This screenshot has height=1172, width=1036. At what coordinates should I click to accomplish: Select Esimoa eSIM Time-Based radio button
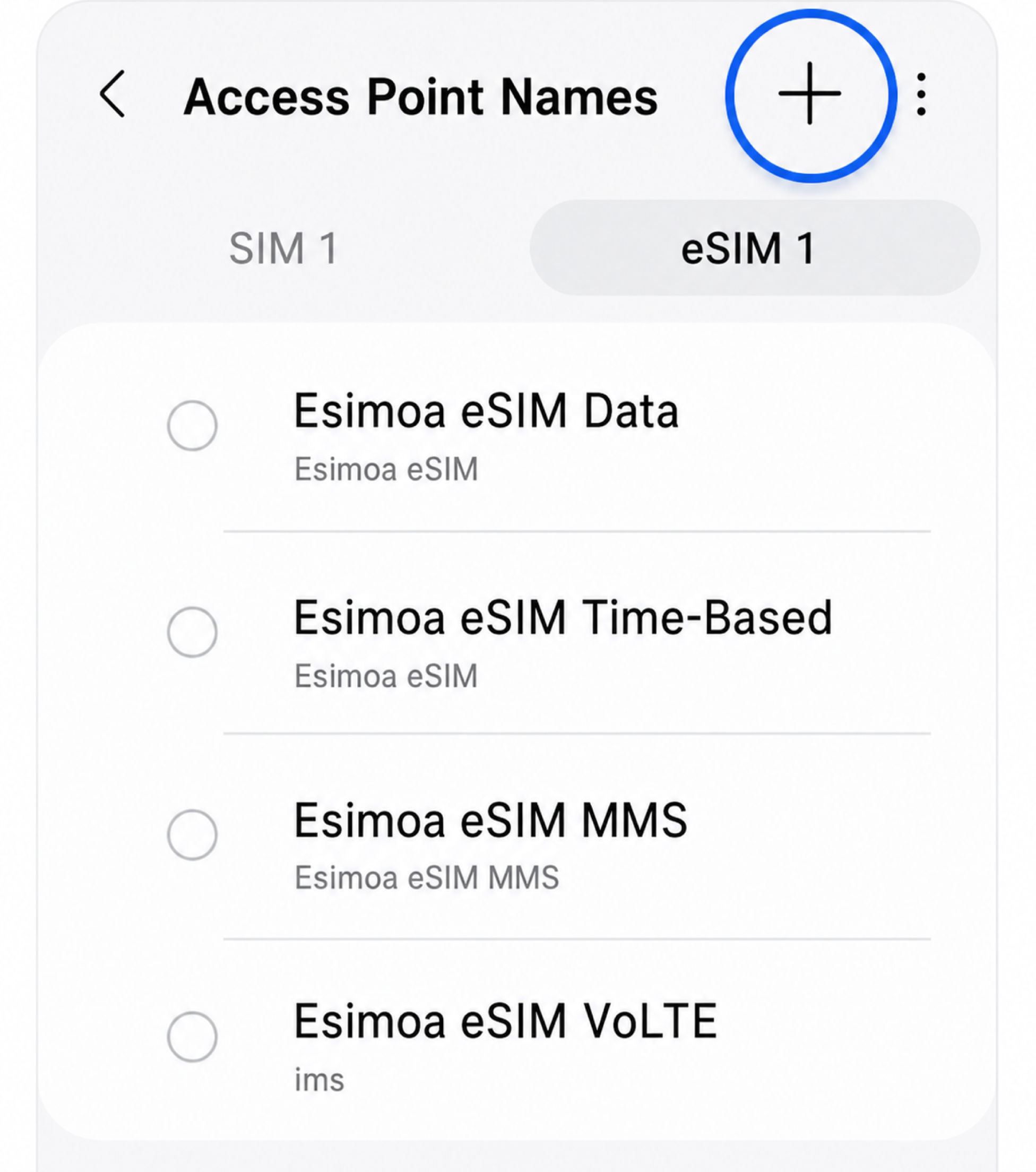(x=192, y=632)
